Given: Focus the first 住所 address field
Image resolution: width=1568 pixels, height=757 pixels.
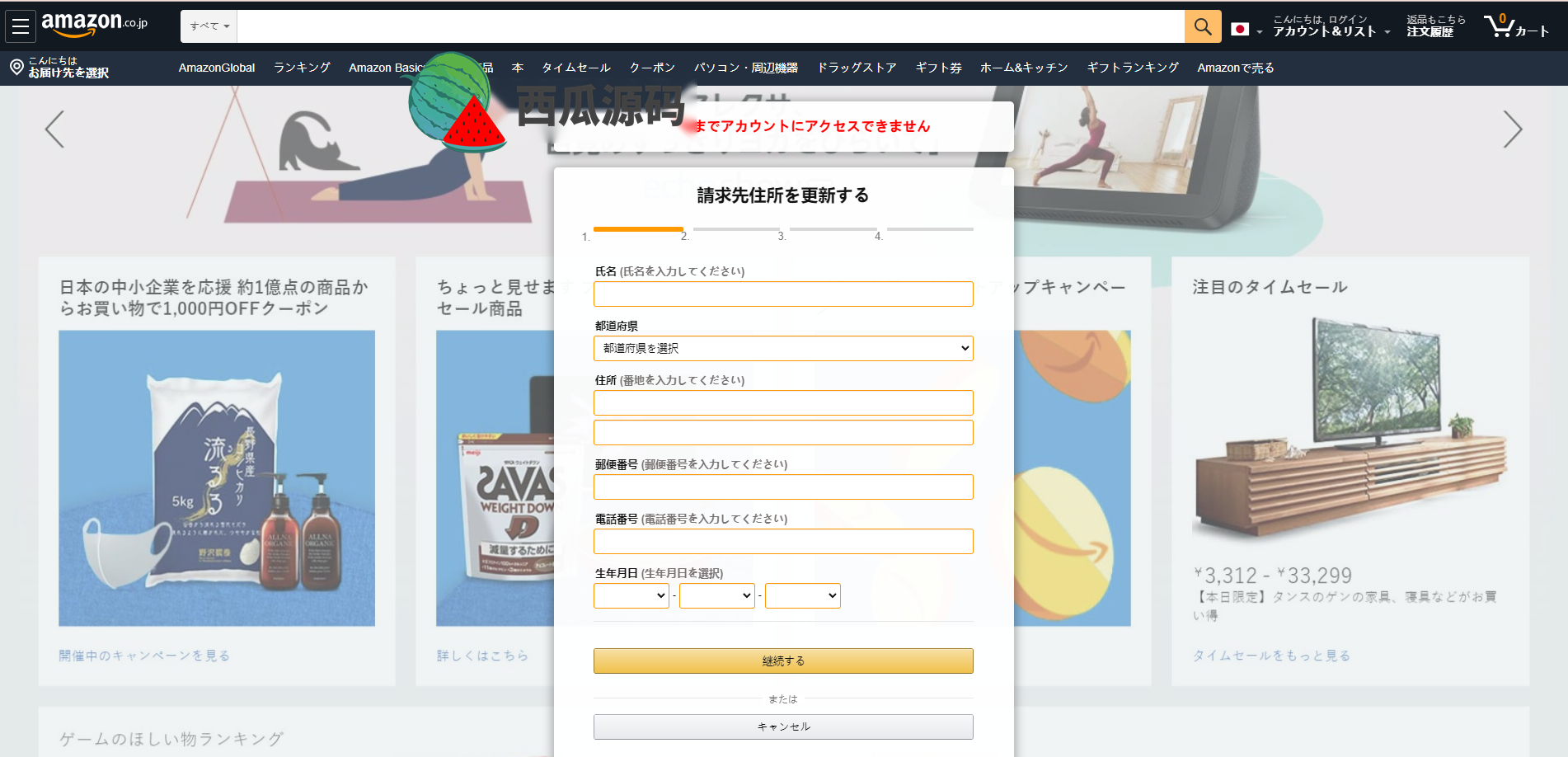Looking at the screenshot, I should 783,402.
